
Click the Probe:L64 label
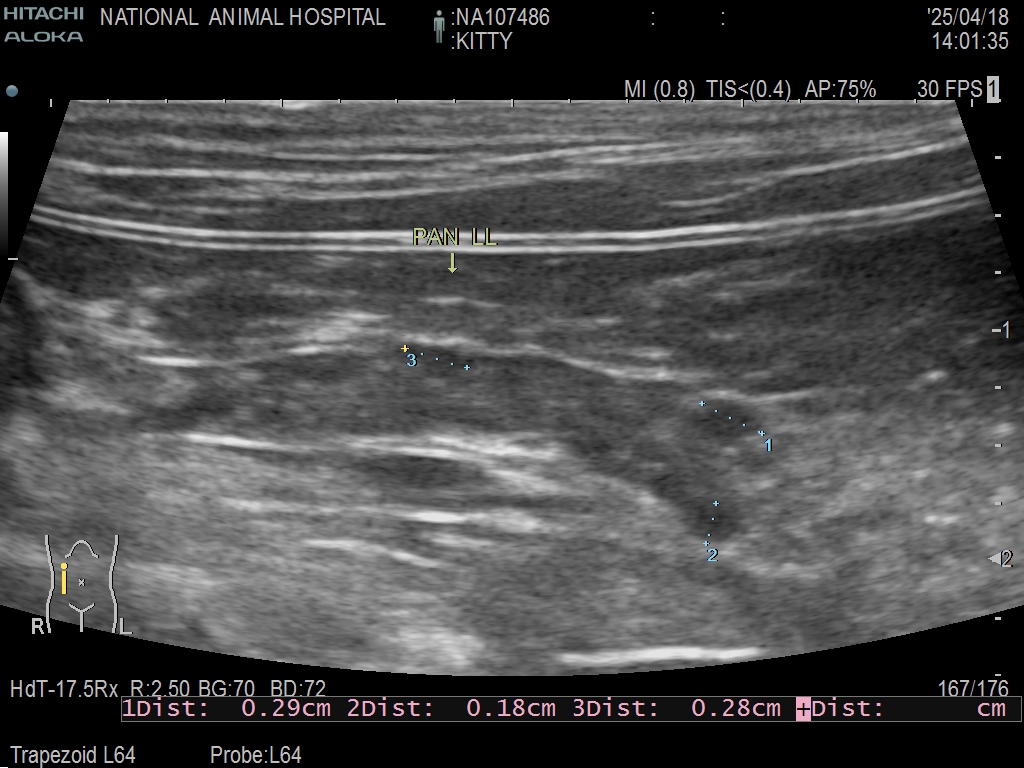tap(255, 755)
